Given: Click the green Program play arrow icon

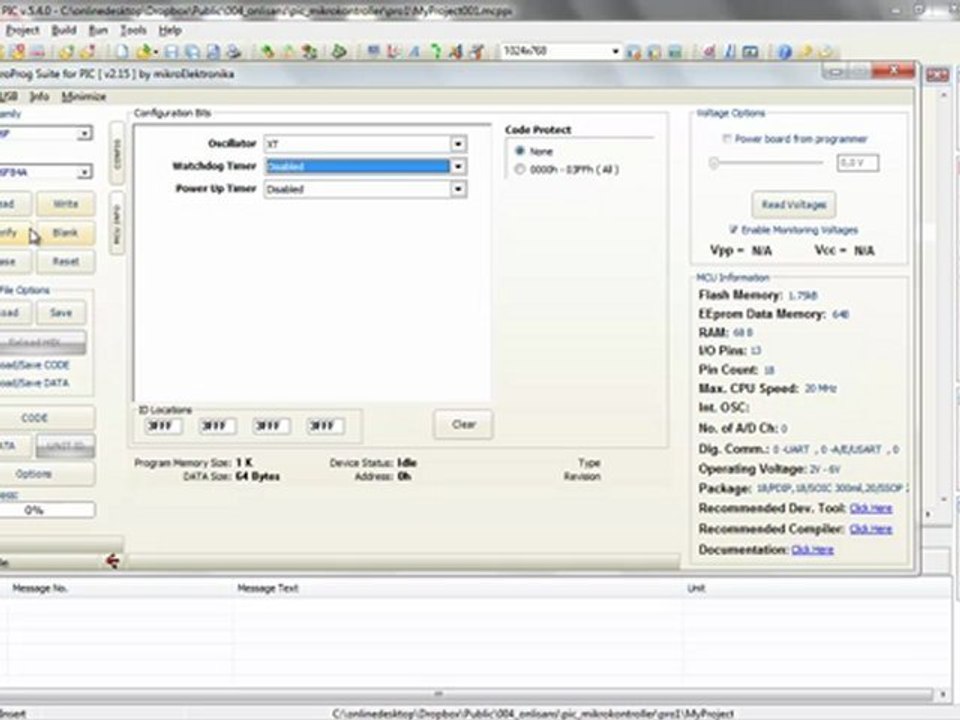Looking at the screenshot, I should click(339, 51).
